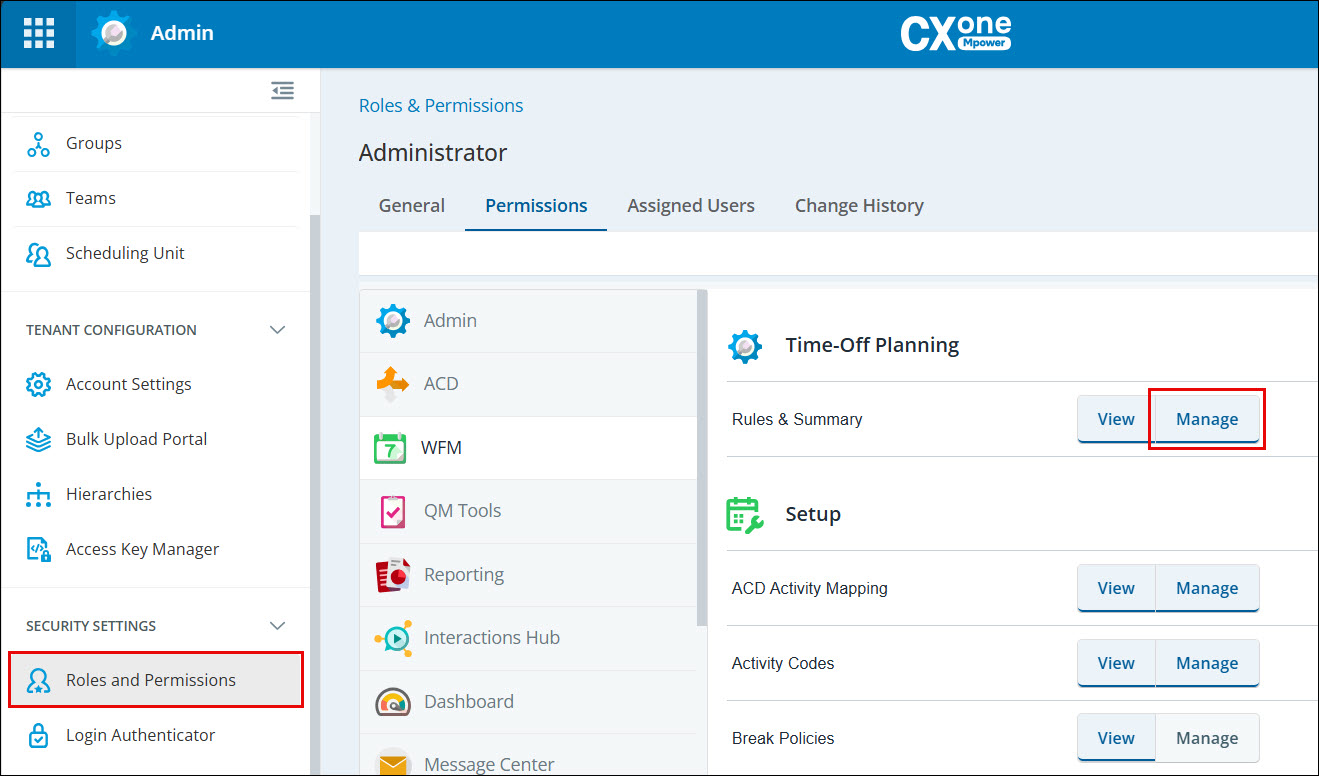This screenshot has width=1319, height=776.
Task: Collapse the sidebar with the menu icon
Action: point(282,91)
